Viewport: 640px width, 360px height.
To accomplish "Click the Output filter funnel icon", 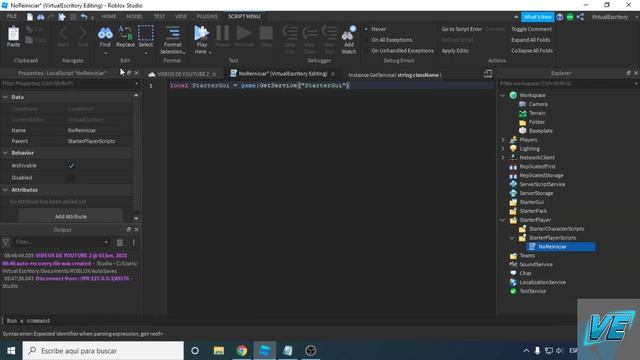I will pos(6,242).
